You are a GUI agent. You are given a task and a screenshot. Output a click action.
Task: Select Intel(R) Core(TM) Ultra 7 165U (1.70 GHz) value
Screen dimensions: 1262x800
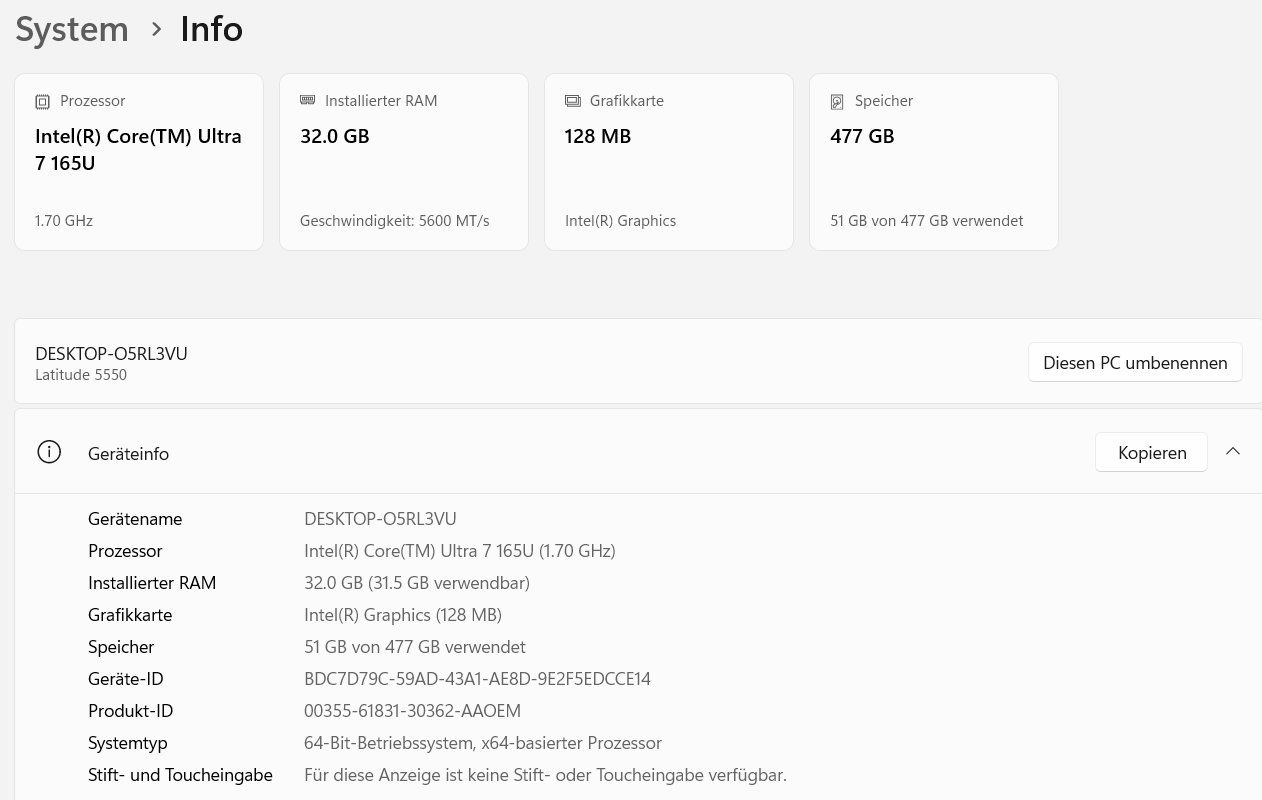click(460, 551)
